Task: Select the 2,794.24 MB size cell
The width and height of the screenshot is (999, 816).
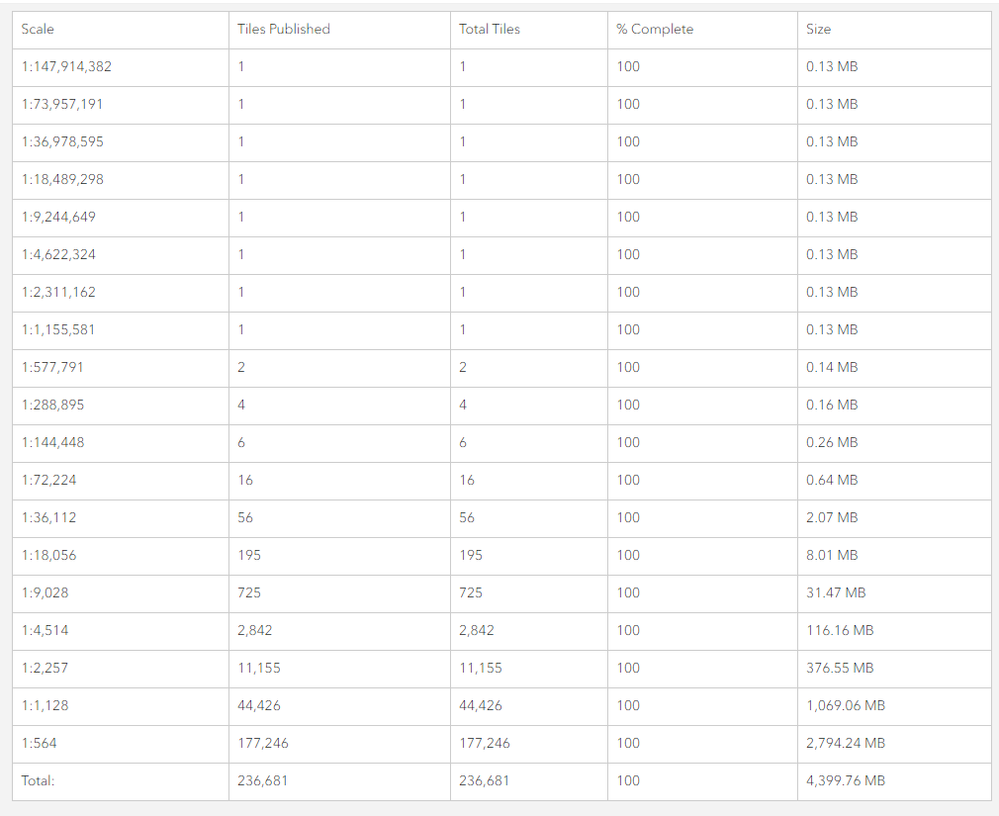Action: pyautogui.click(x=845, y=743)
